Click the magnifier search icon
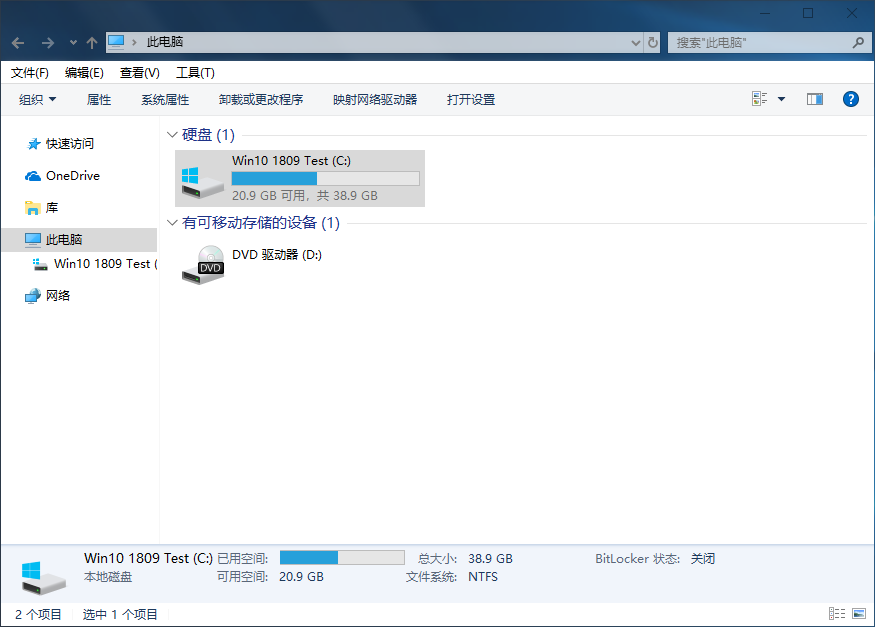The image size is (875, 627). coord(859,42)
